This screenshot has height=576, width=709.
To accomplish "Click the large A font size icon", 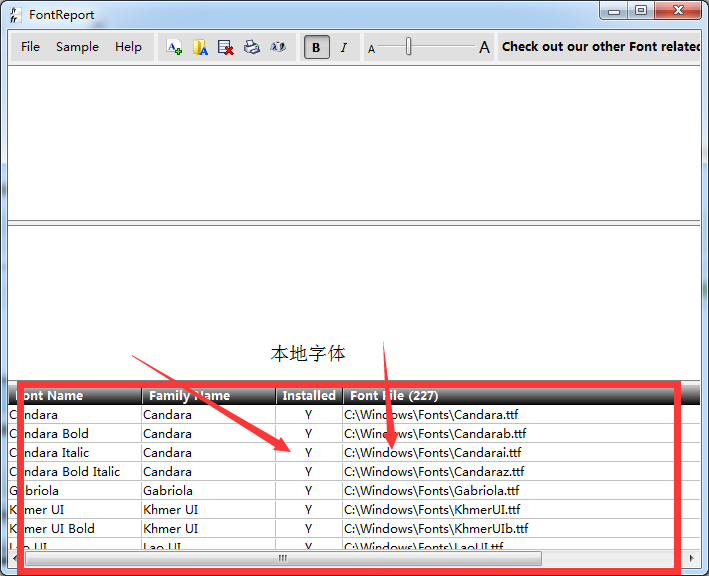I will tap(485, 47).
